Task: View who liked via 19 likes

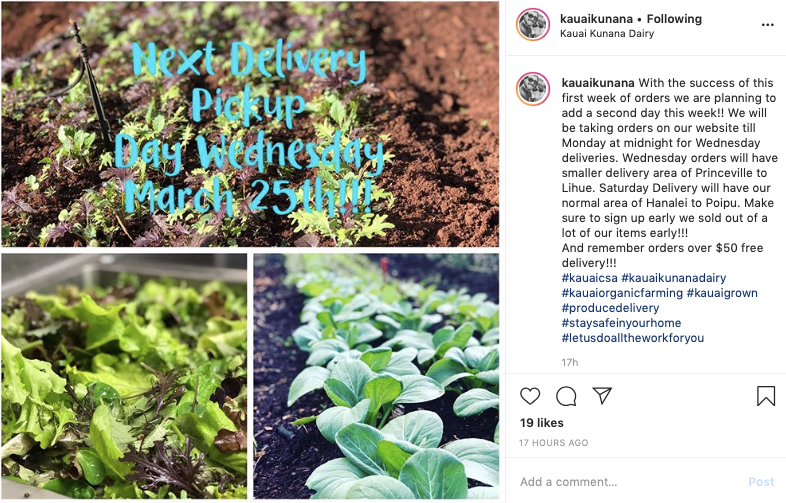Action: (541, 423)
